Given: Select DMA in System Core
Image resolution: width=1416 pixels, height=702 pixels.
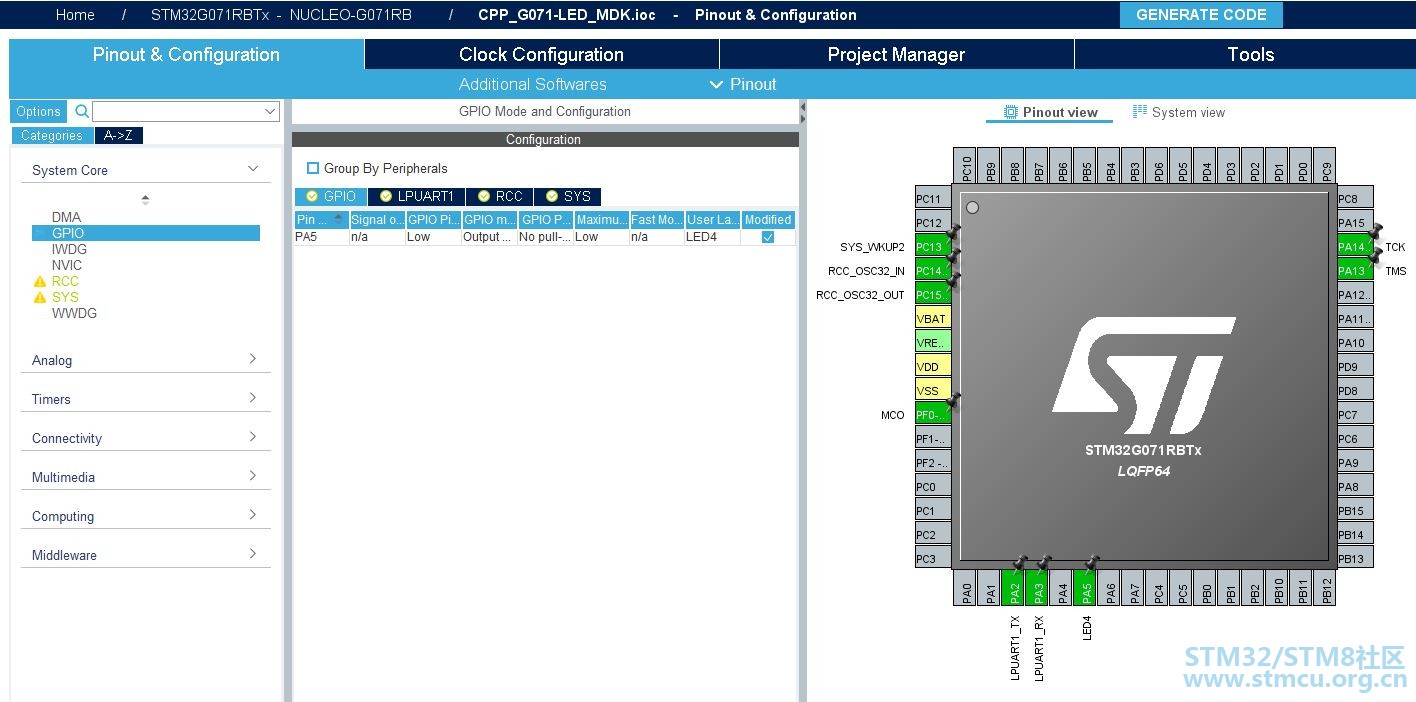Looking at the screenshot, I should coord(66,217).
